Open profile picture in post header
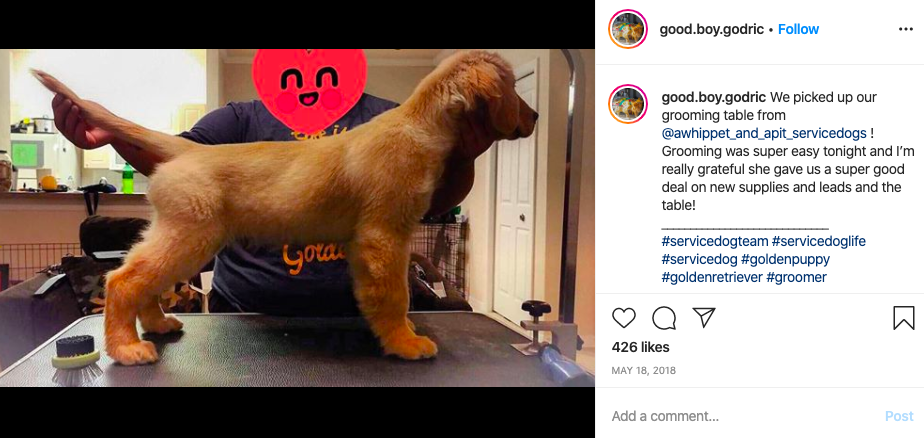The image size is (924, 438). [x=628, y=29]
